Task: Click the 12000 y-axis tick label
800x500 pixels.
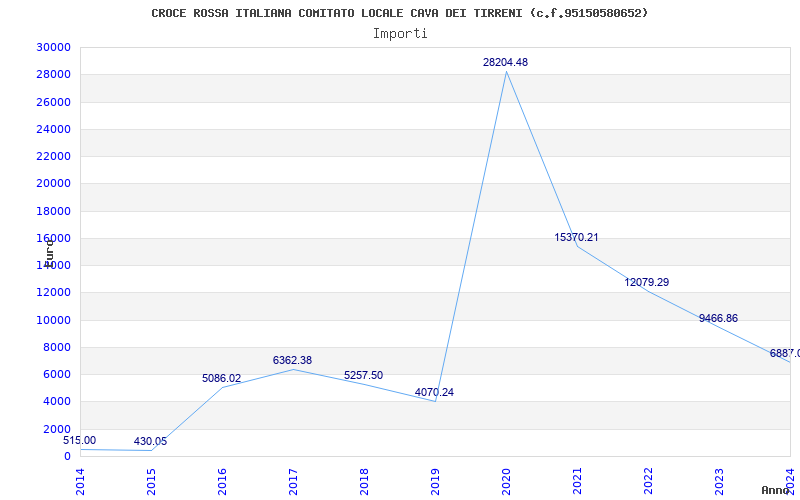Action: tap(53, 292)
